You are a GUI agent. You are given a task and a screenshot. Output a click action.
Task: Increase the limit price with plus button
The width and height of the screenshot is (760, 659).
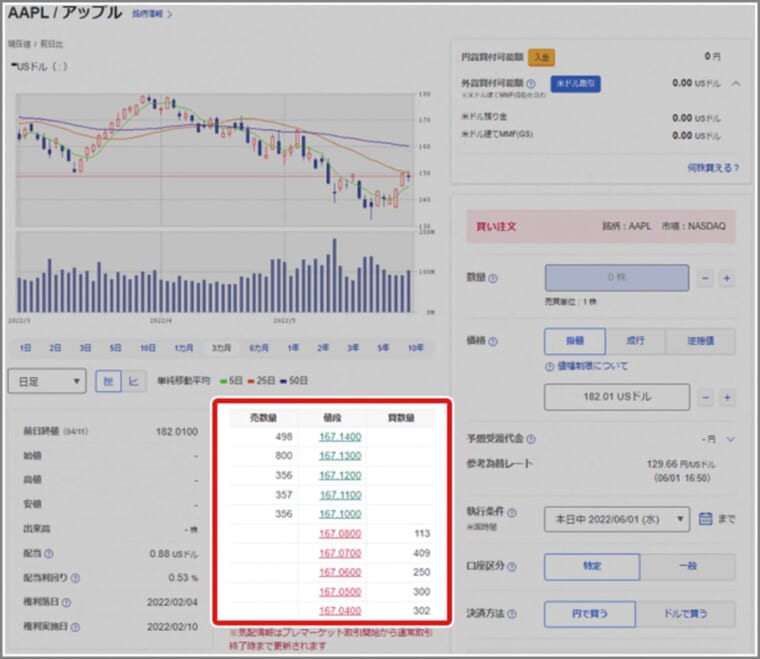(727, 397)
